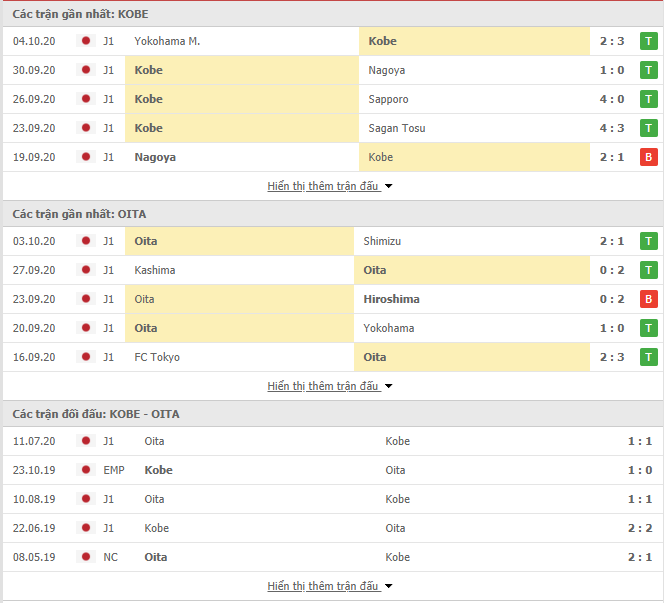This screenshot has width=664, height=603.
Task: Select the 'Các trận đối đầu: KOBE - OITA' header
Action: click(96, 414)
